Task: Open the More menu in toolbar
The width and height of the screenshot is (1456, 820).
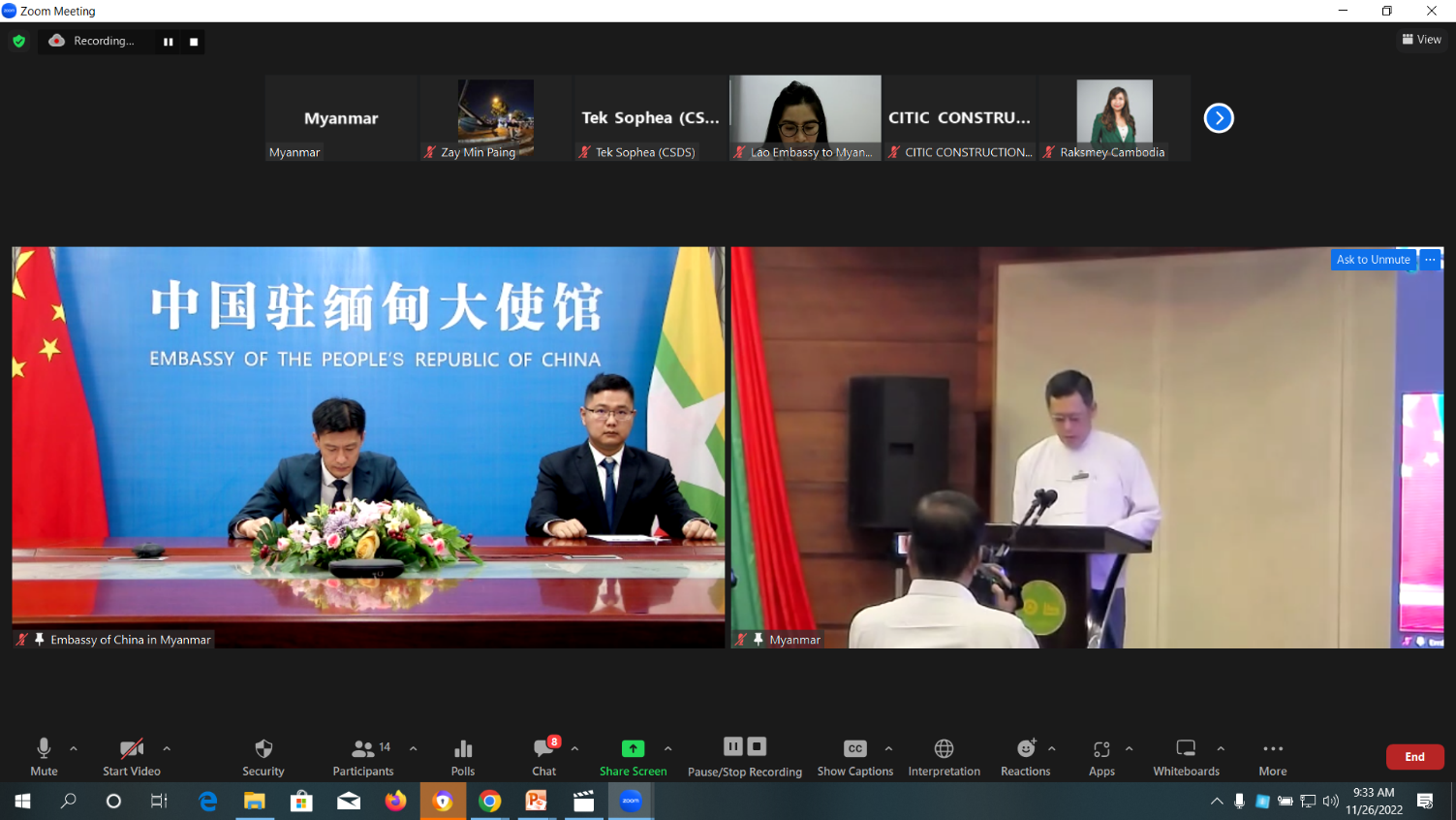Action: pyautogui.click(x=1273, y=757)
